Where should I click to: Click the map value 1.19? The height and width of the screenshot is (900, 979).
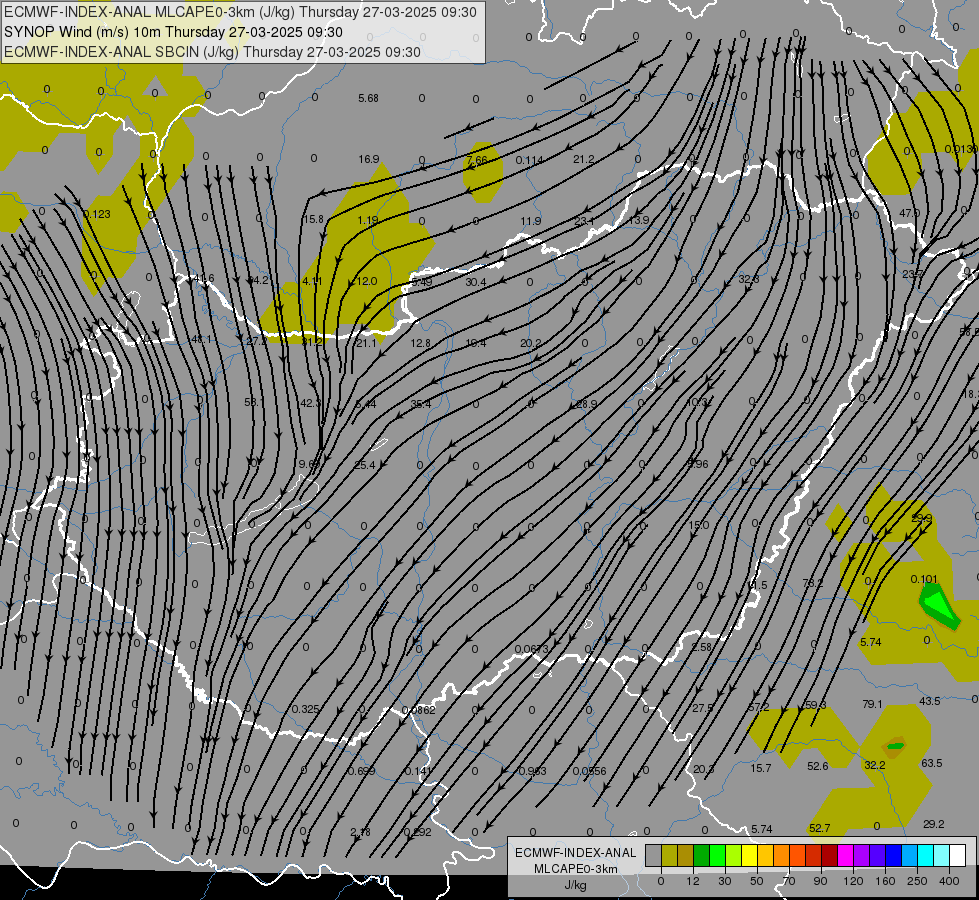[368, 220]
